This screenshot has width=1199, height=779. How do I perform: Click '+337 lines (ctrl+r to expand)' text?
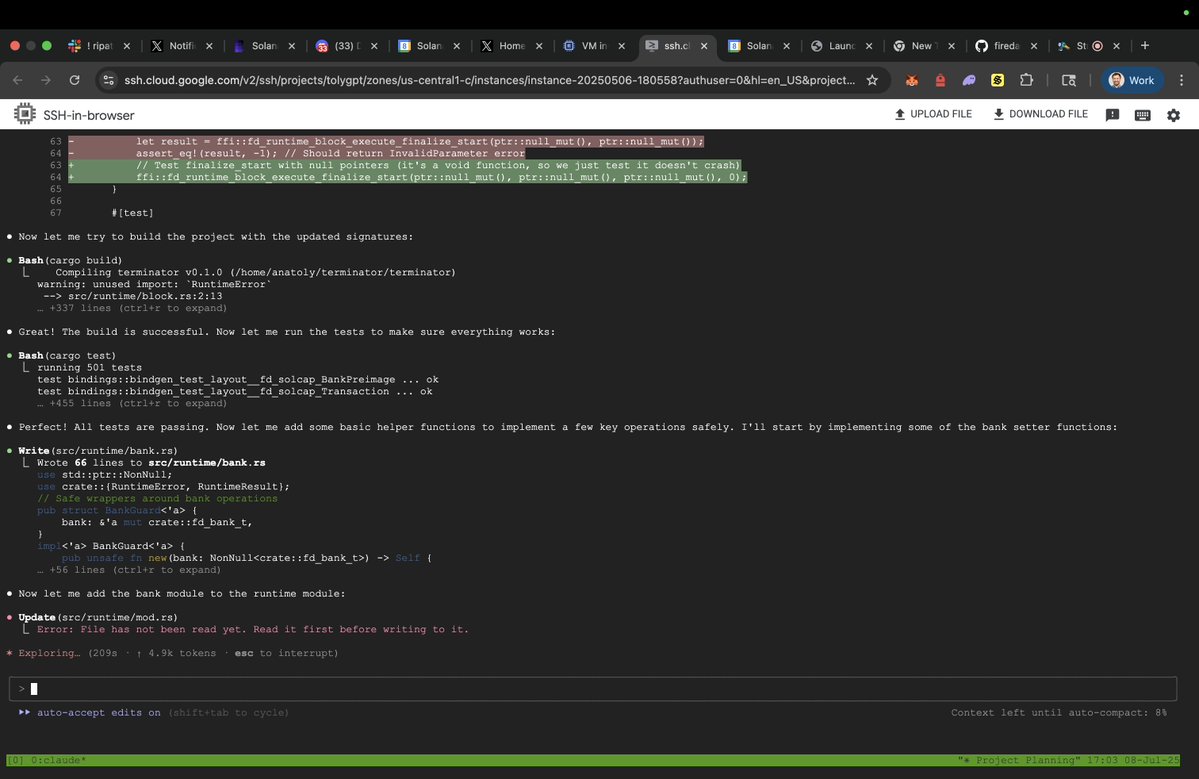pos(138,308)
